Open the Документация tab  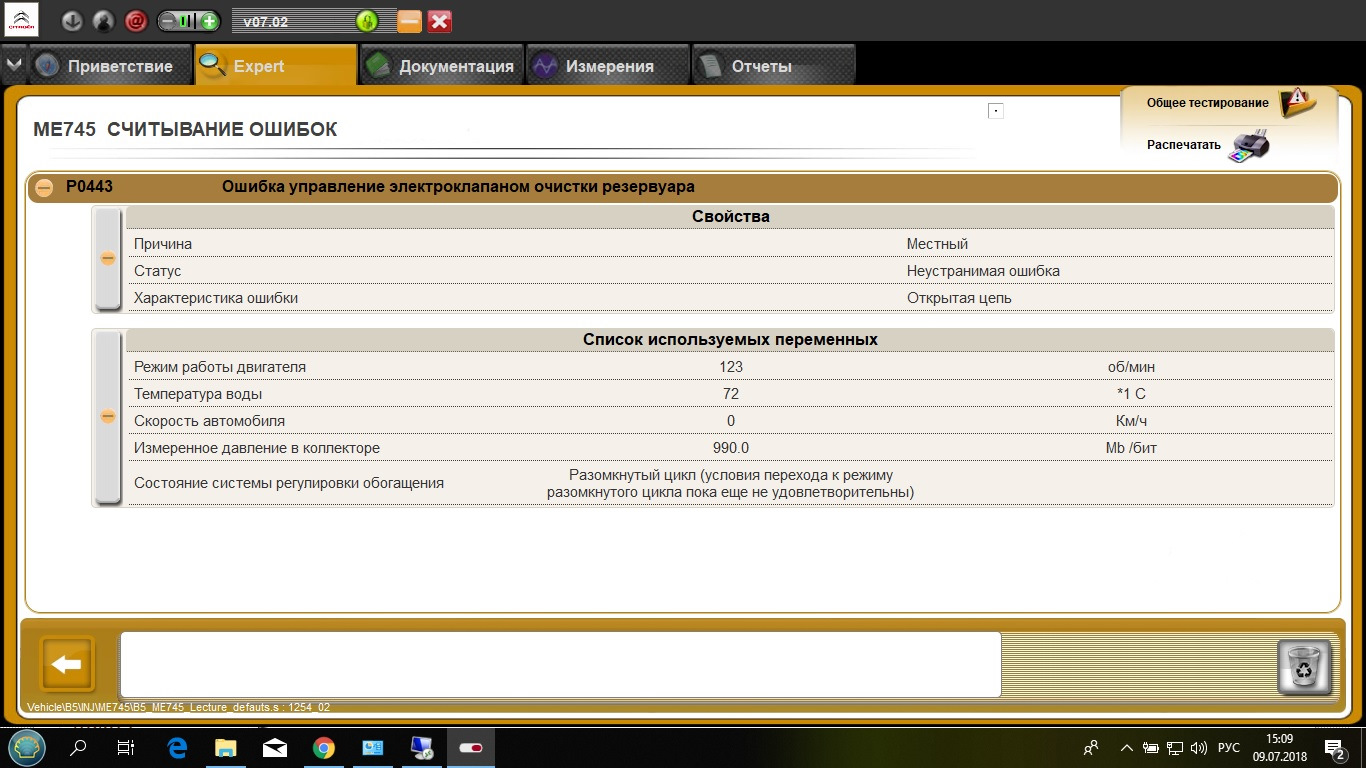point(442,66)
